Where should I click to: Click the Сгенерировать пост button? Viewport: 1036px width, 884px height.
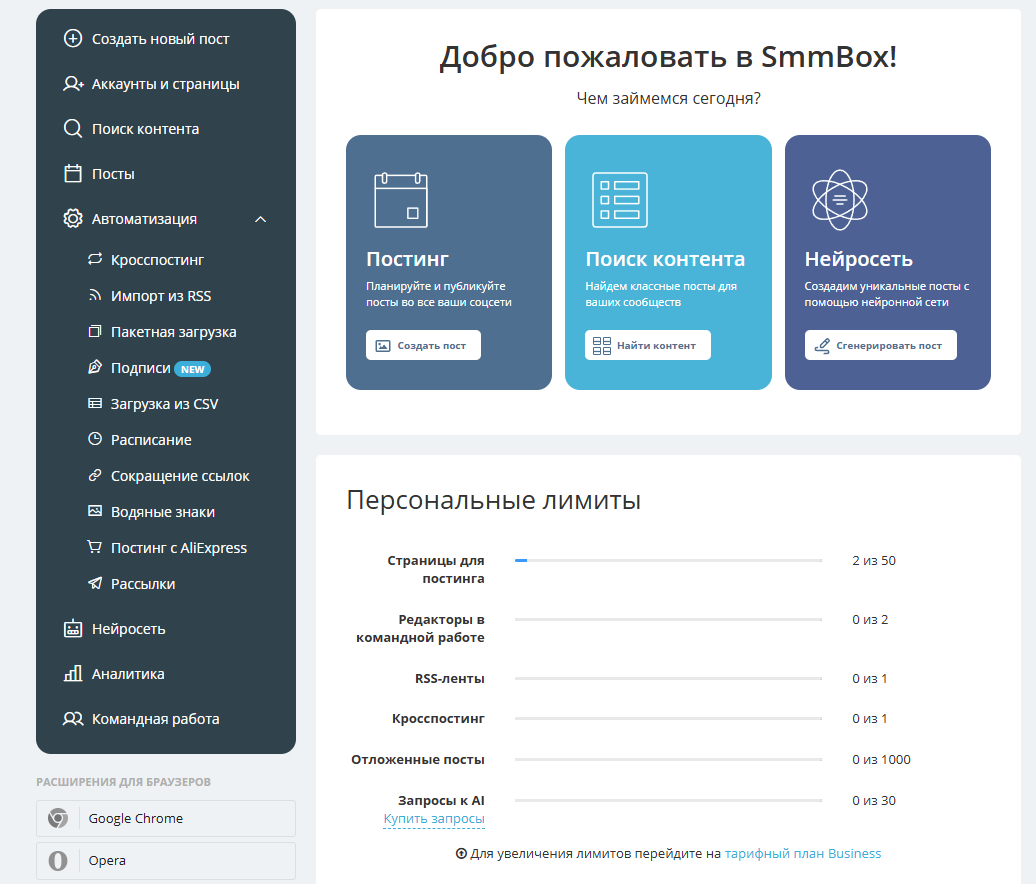[880, 345]
